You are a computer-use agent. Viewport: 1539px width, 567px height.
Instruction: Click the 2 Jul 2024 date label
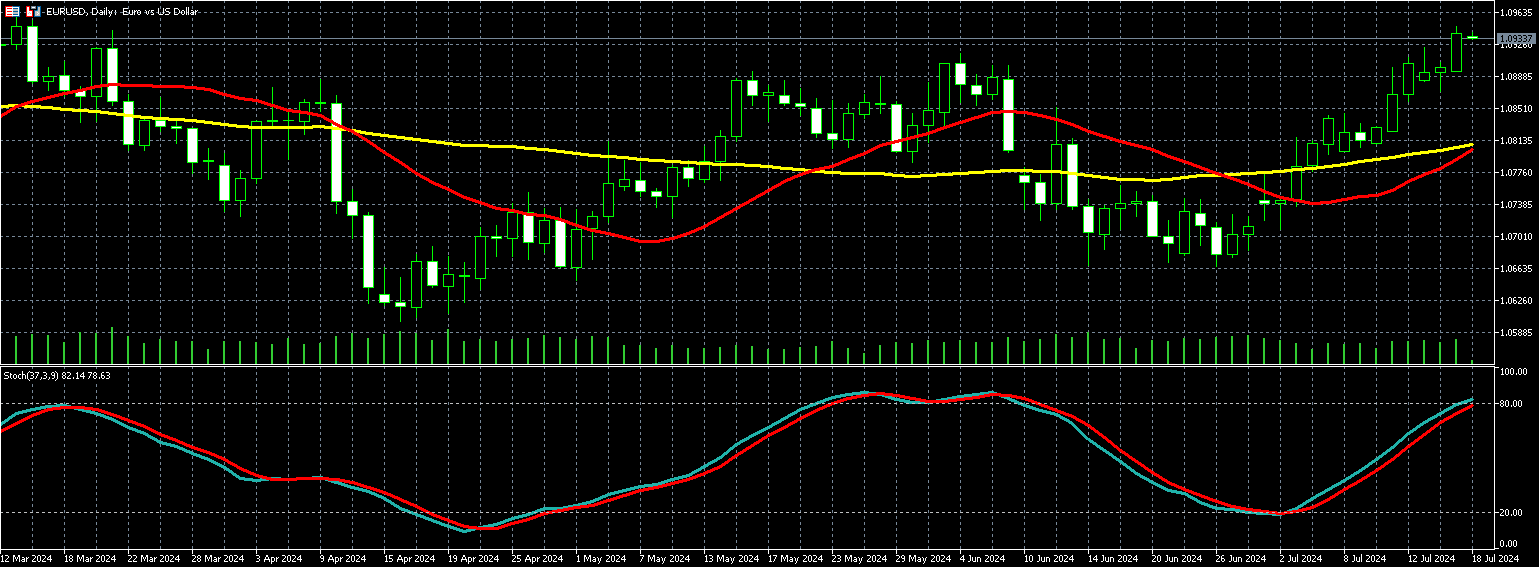pyautogui.click(x=1302, y=559)
